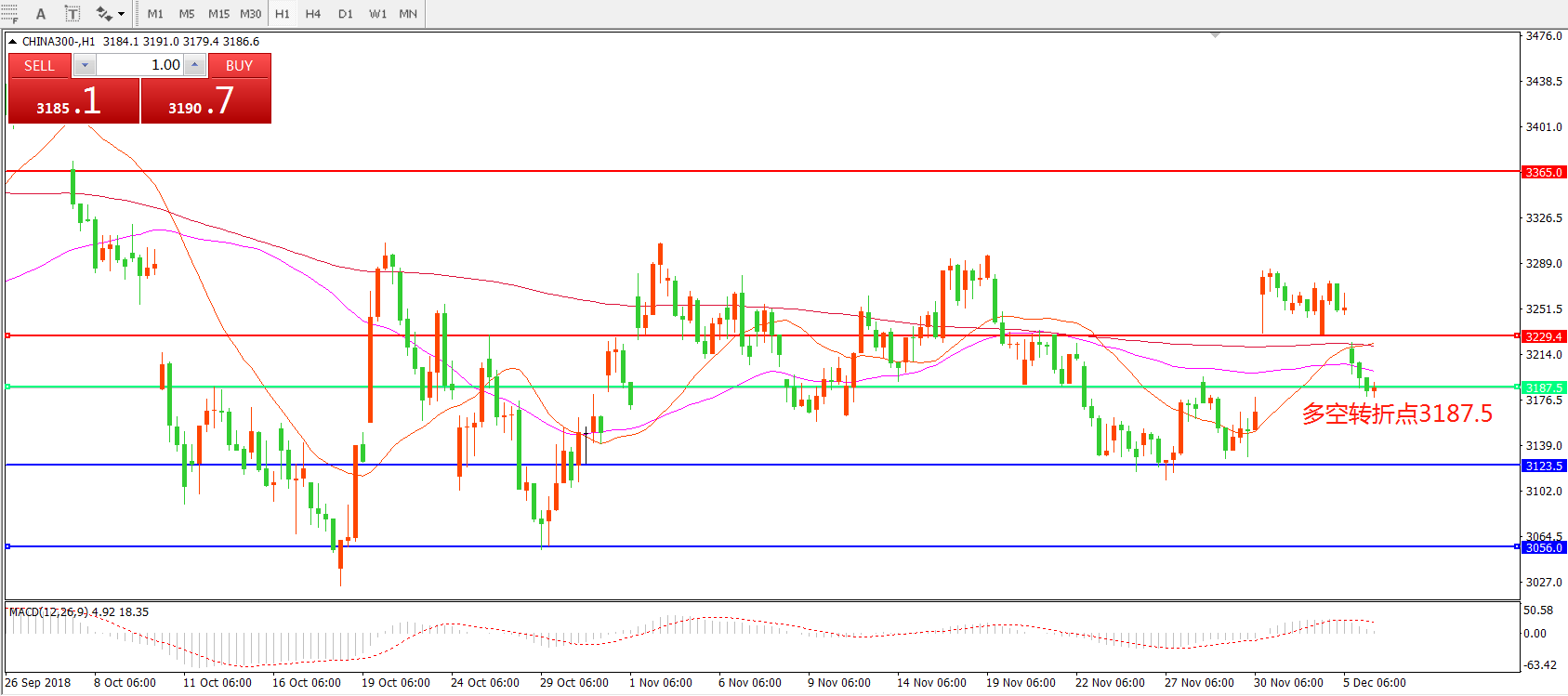Switch to M1 timeframe
The height and width of the screenshot is (696, 1568).
tap(155, 14)
